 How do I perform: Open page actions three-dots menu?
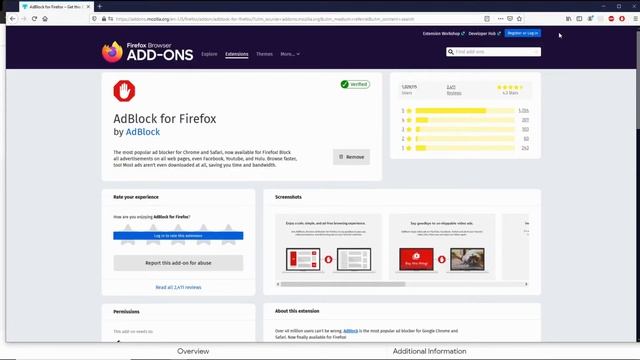500,19
